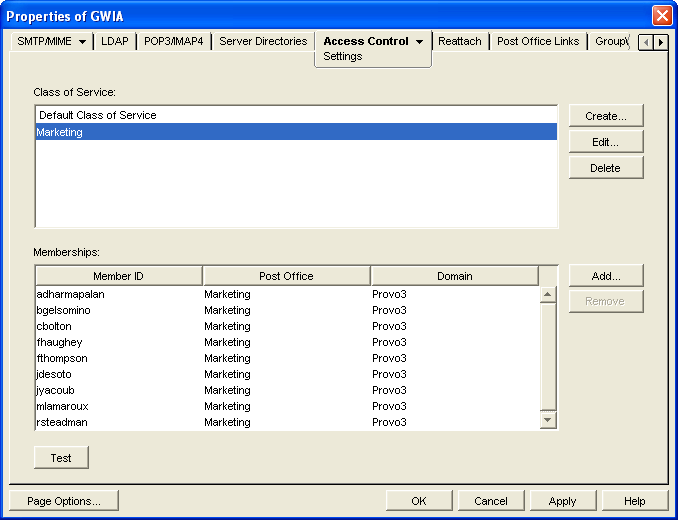Image resolution: width=678 pixels, height=520 pixels.
Task: Select member fthompson in Memberships list
Action: tap(62, 358)
